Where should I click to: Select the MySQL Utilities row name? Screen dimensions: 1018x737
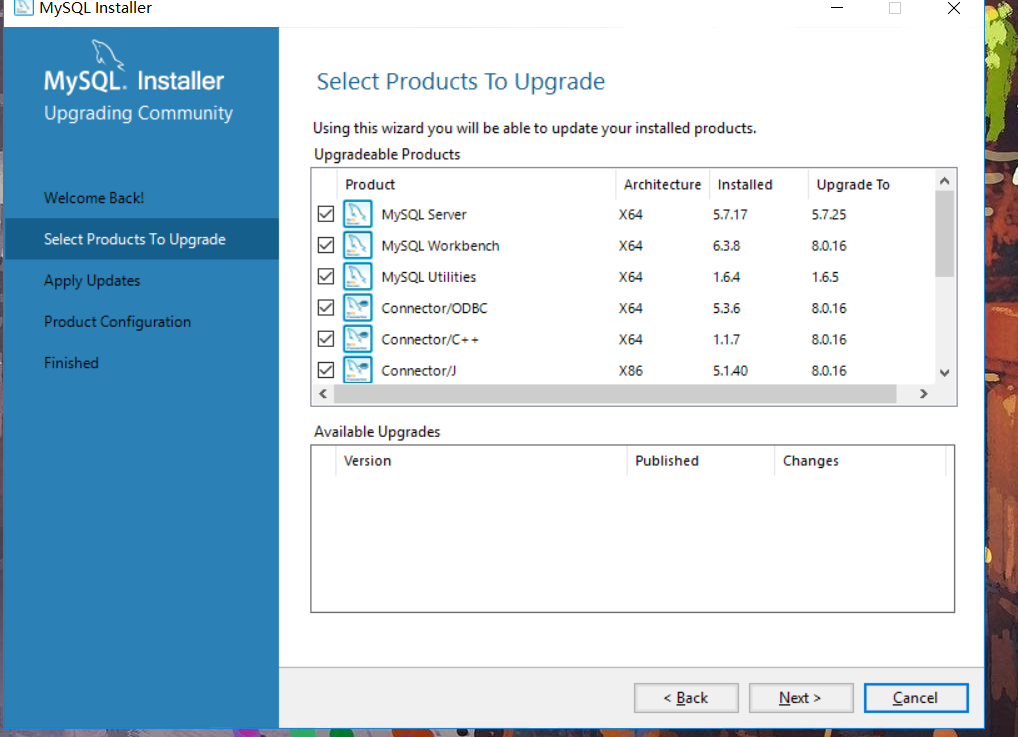coord(428,277)
